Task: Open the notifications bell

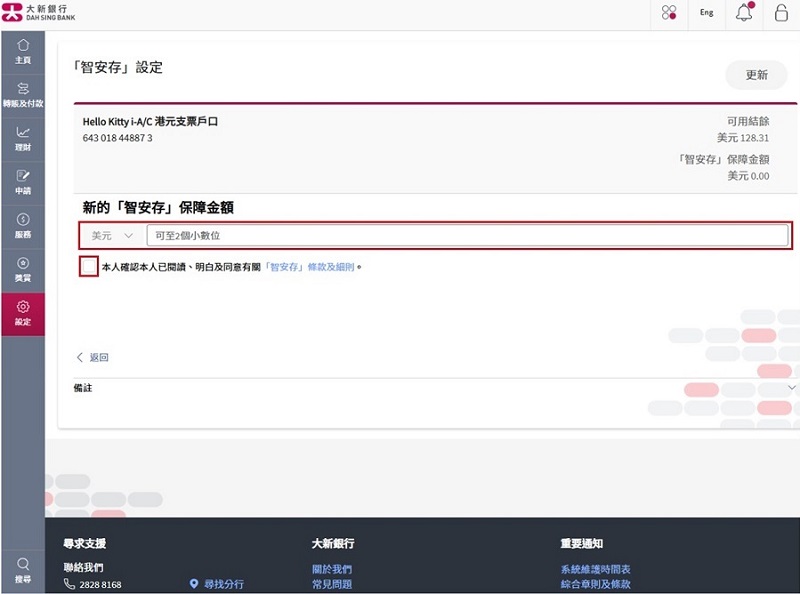Action: pyautogui.click(x=744, y=14)
